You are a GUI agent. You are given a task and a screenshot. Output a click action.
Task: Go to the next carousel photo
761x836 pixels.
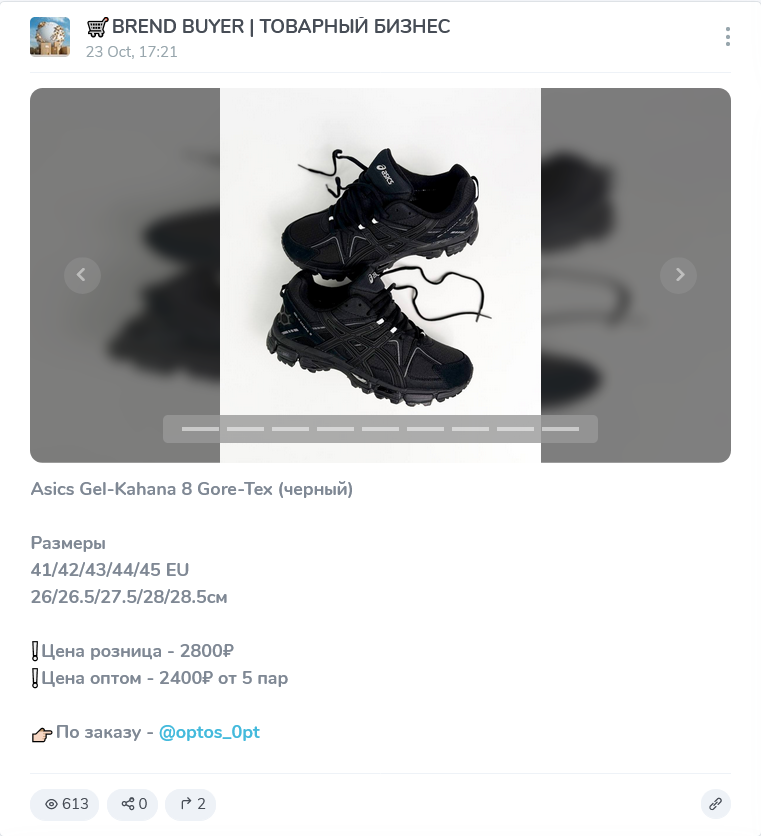click(678, 275)
